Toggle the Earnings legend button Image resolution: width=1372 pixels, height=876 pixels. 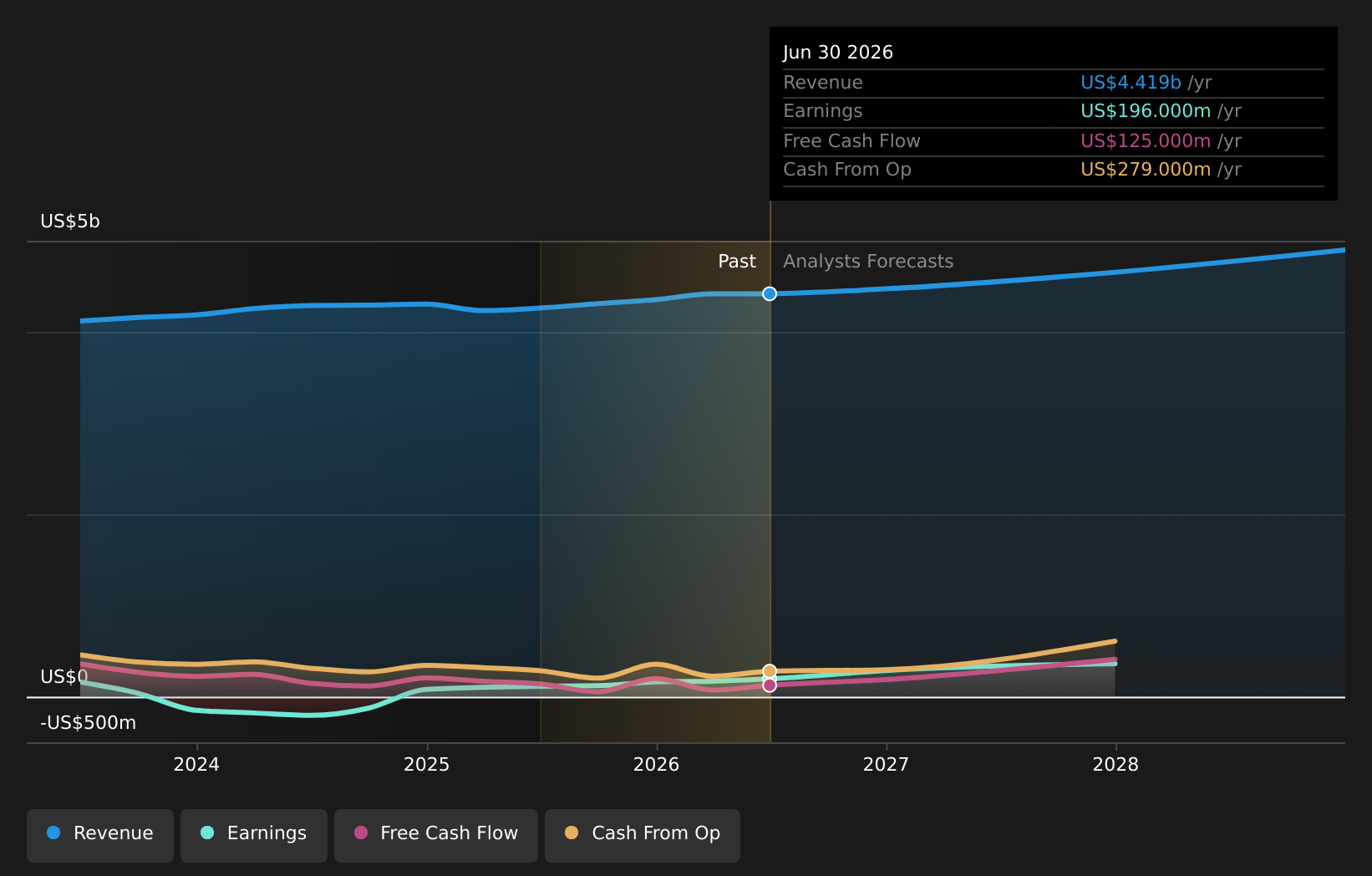254,835
